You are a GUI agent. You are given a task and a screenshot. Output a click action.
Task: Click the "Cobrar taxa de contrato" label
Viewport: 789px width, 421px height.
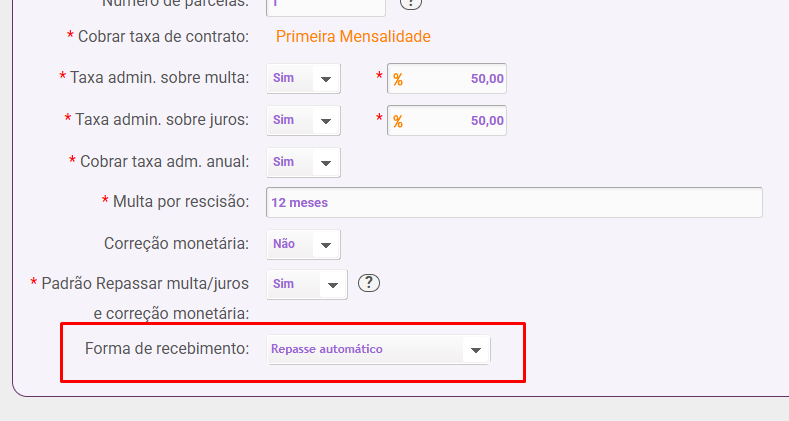point(162,37)
